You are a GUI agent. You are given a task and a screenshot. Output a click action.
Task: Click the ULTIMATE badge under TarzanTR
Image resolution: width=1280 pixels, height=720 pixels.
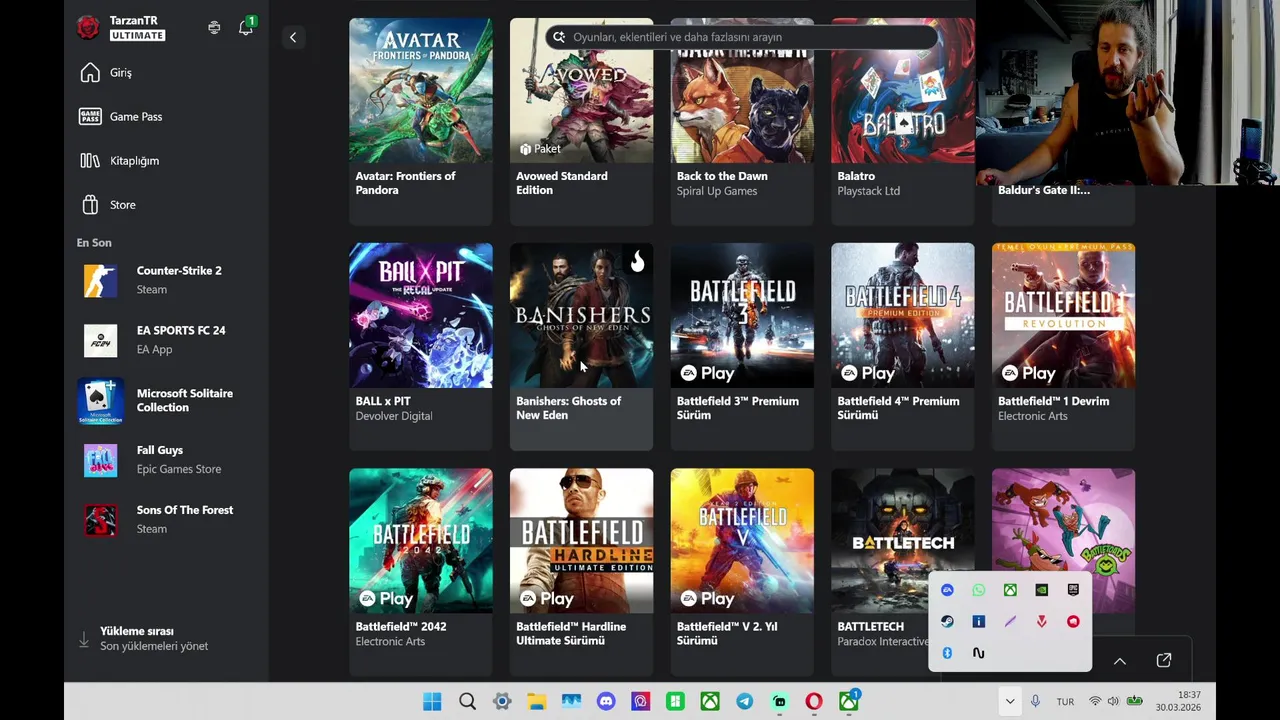(137, 36)
